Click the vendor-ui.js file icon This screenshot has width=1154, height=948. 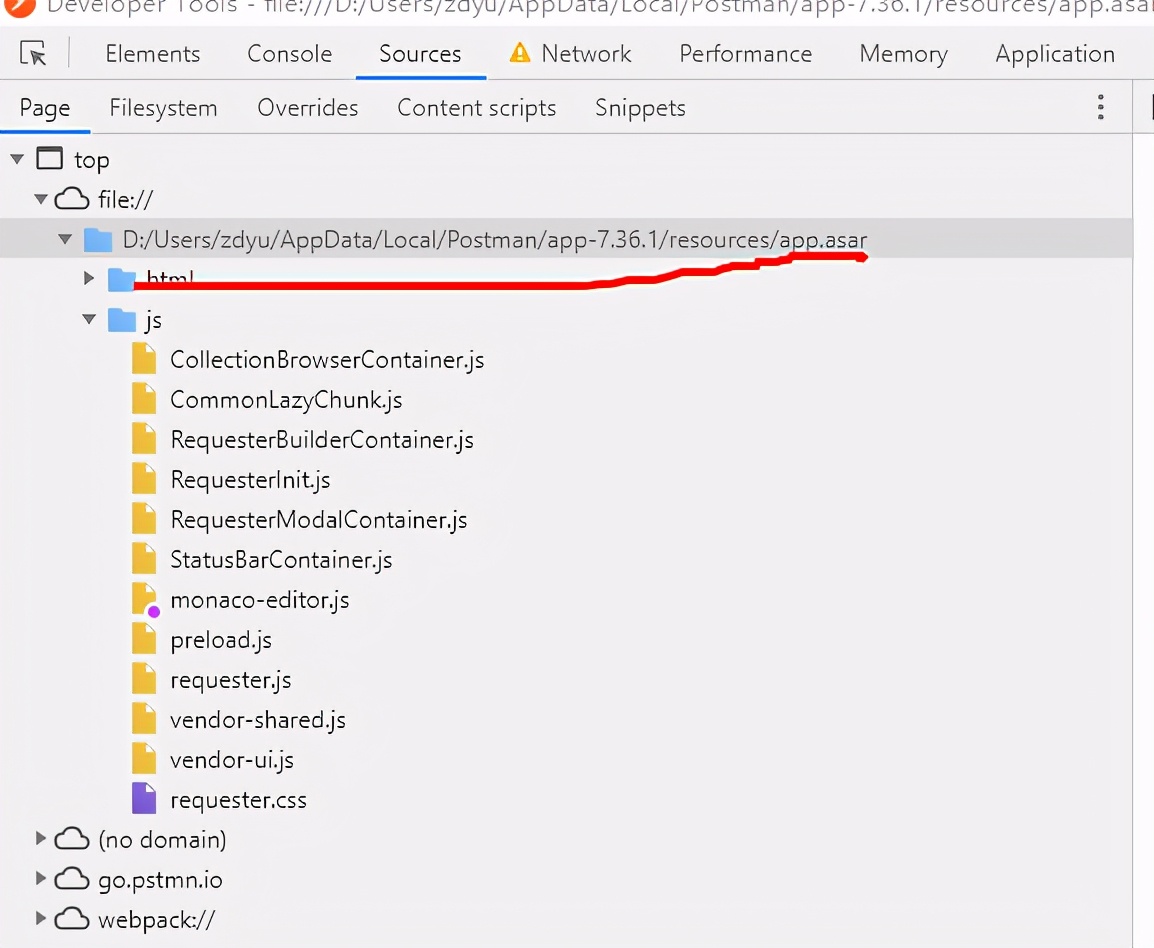tap(144, 760)
